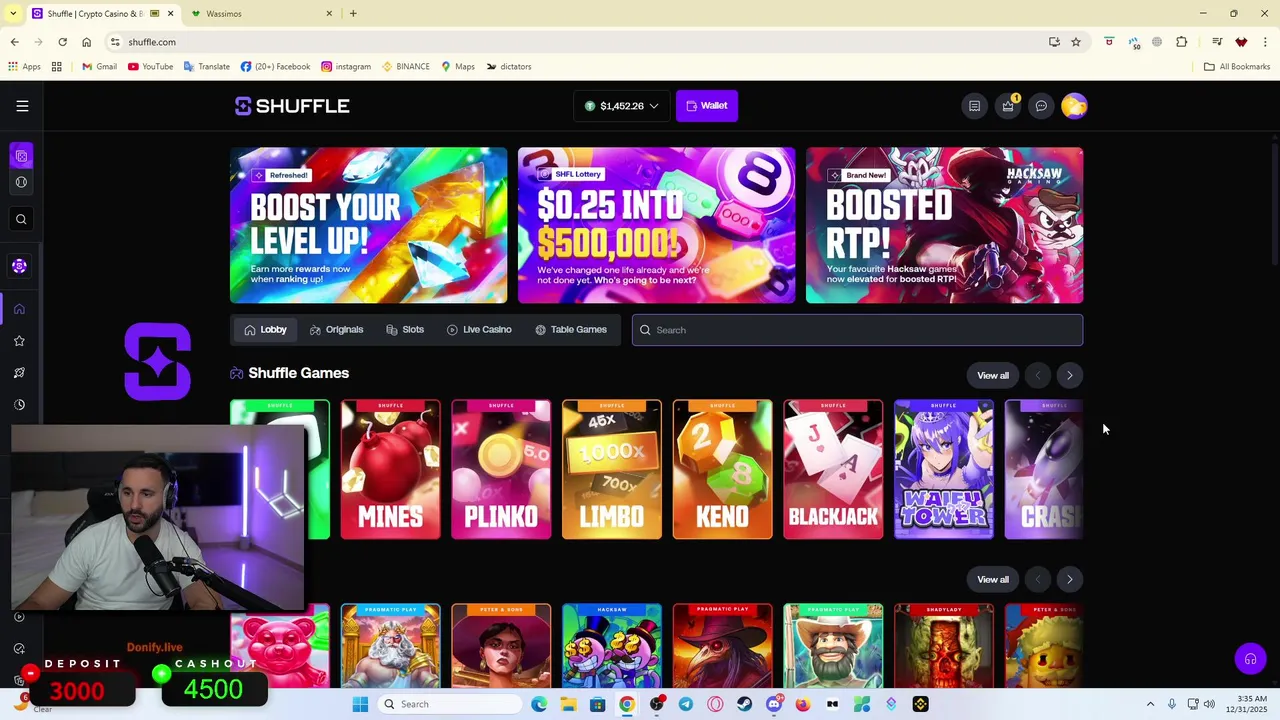
Task: Open the Boosted RTP Hacksaw banner
Action: click(x=945, y=225)
